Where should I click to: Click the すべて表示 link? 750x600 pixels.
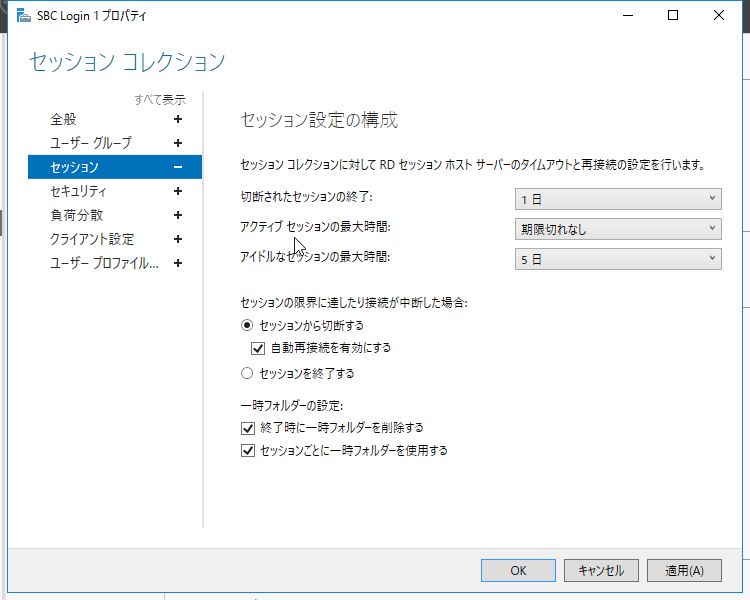(160, 100)
